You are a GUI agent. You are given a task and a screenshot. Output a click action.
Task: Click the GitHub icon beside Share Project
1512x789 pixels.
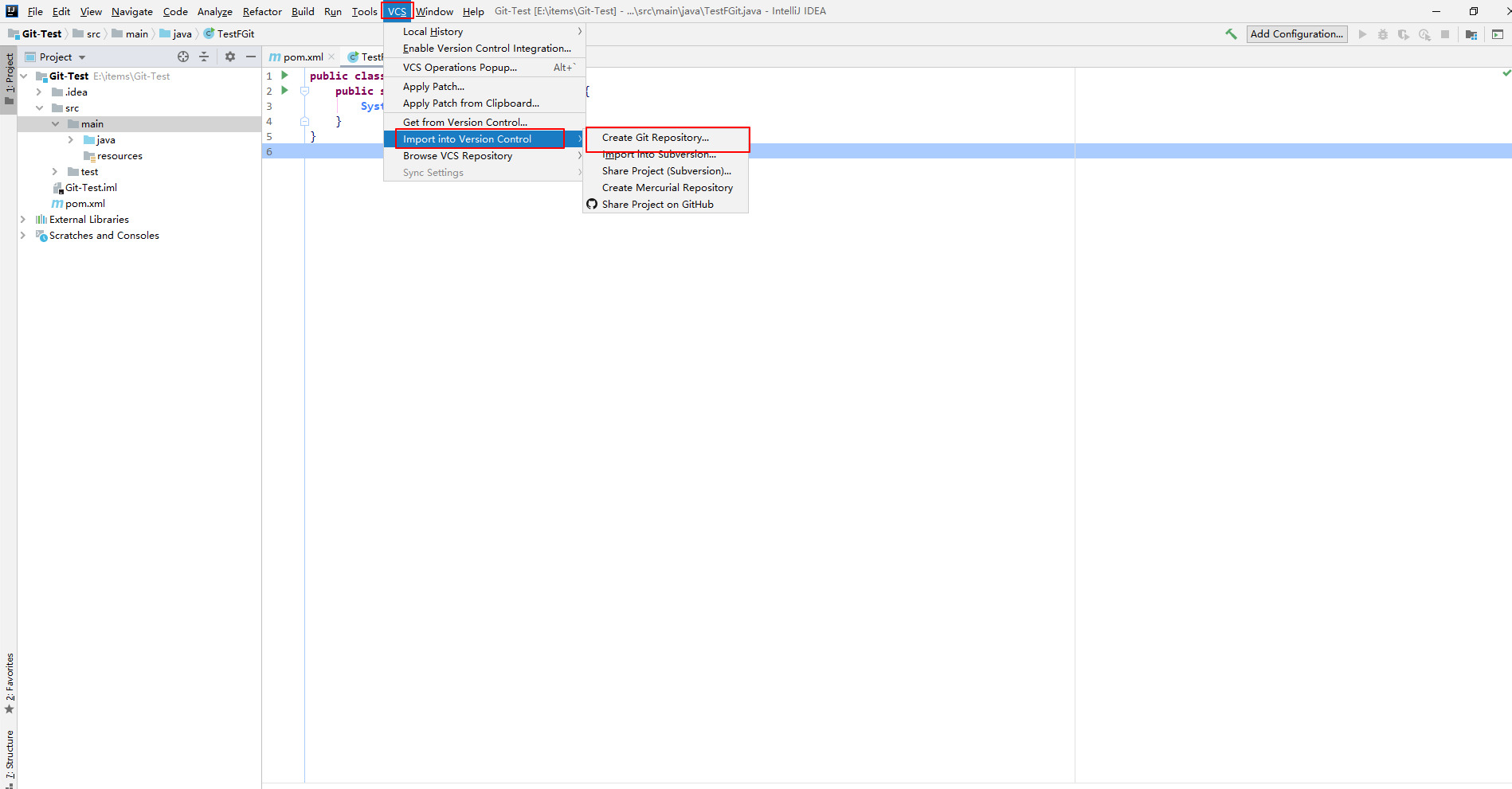tap(592, 205)
